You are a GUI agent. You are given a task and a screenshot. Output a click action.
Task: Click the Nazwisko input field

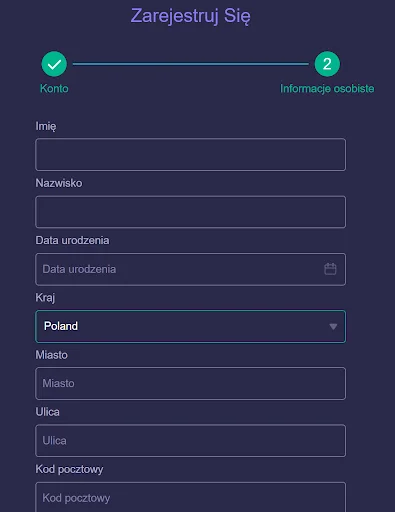(190, 212)
